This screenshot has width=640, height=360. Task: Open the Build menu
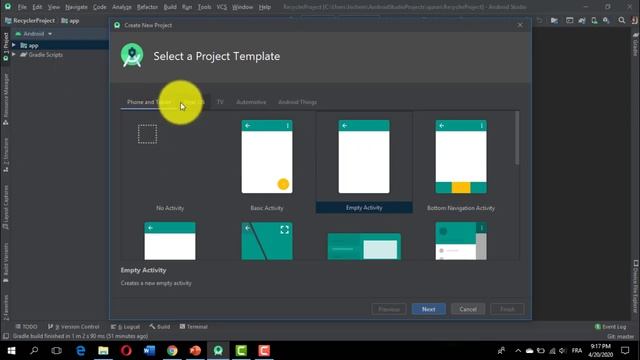pyautogui.click(x=170, y=7)
